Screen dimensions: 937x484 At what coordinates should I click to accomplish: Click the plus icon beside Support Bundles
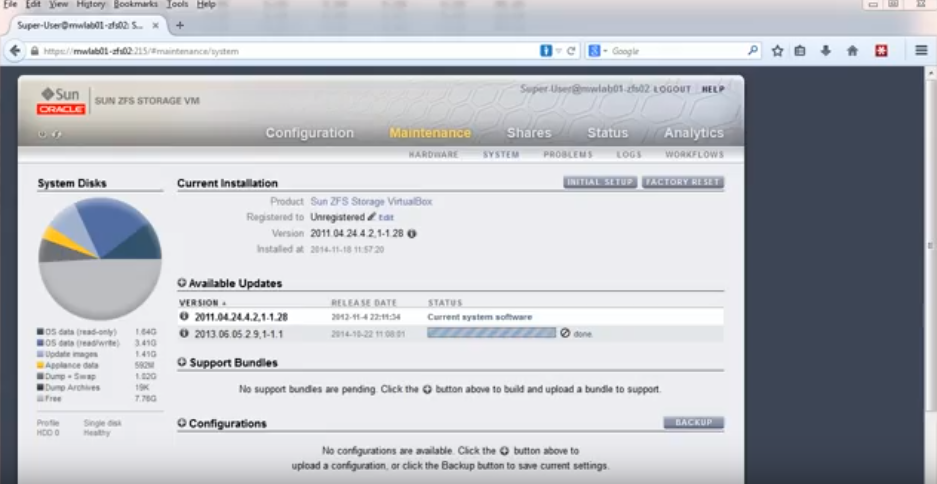point(182,362)
